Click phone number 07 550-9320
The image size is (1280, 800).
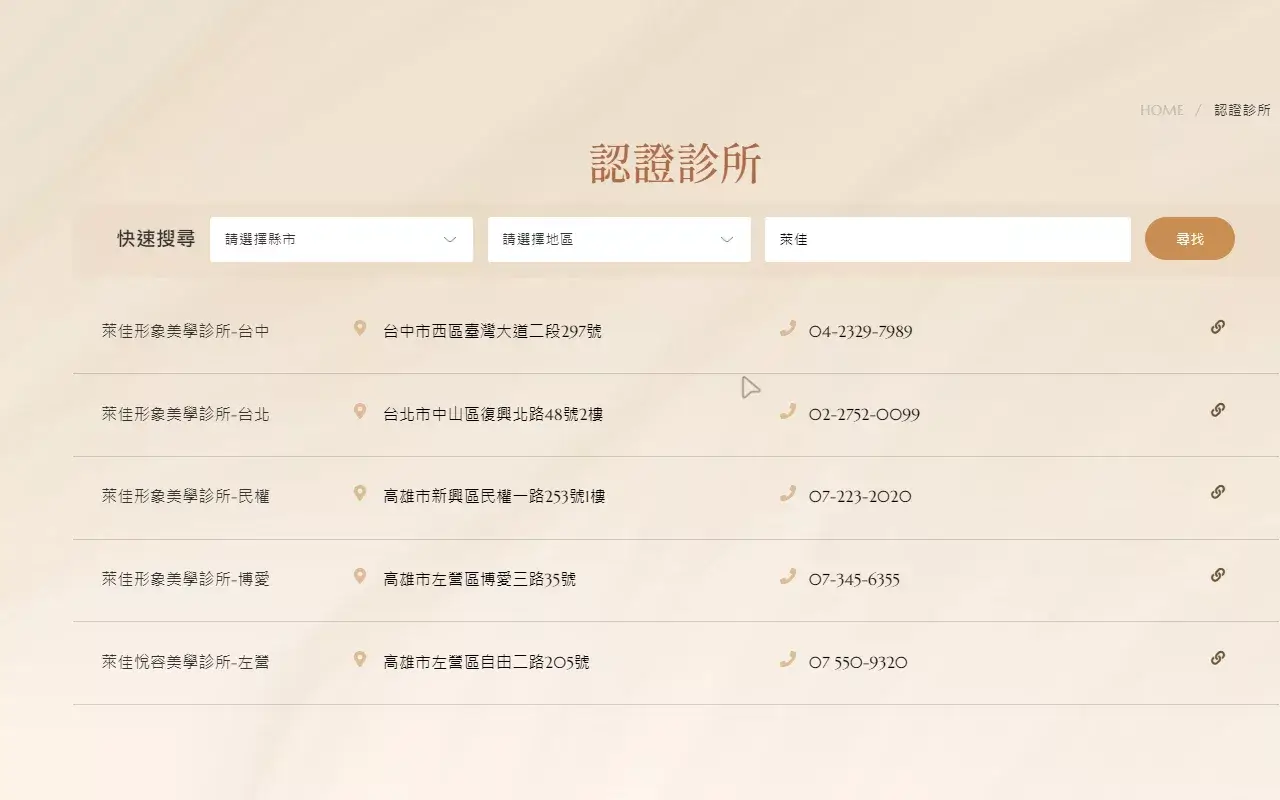pos(858,663)
